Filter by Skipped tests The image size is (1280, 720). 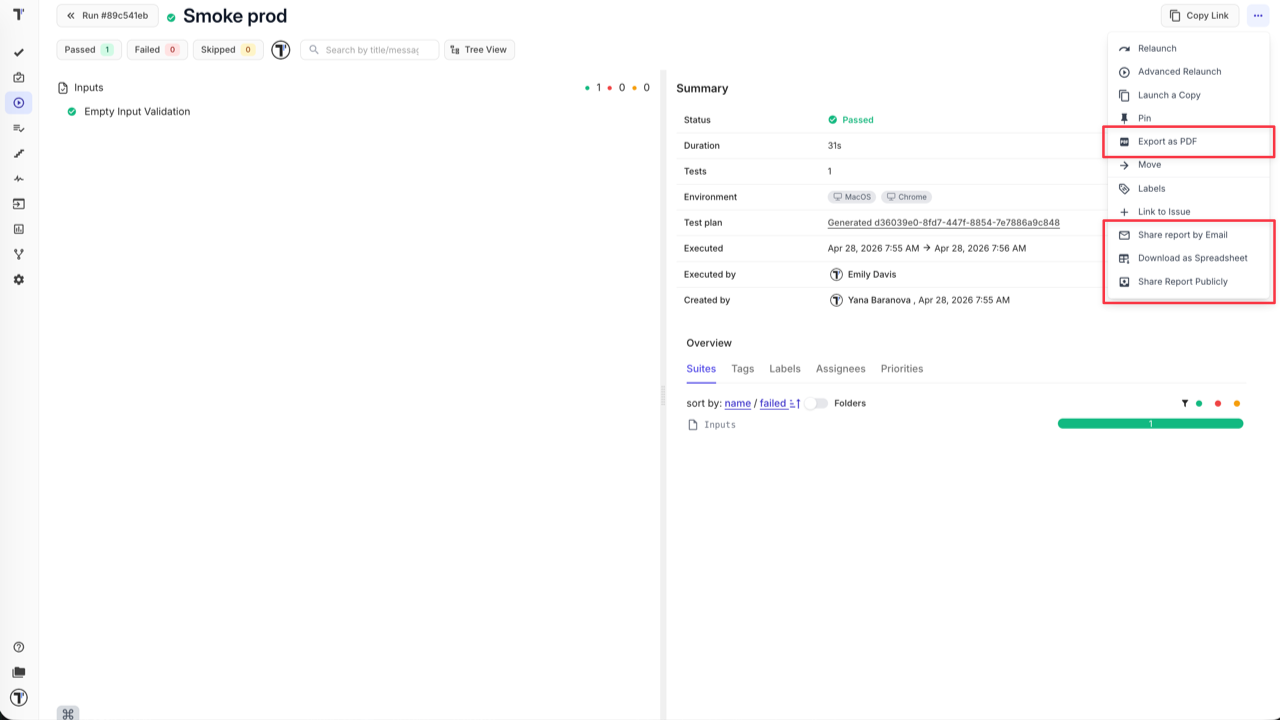(x=228, y=50)
